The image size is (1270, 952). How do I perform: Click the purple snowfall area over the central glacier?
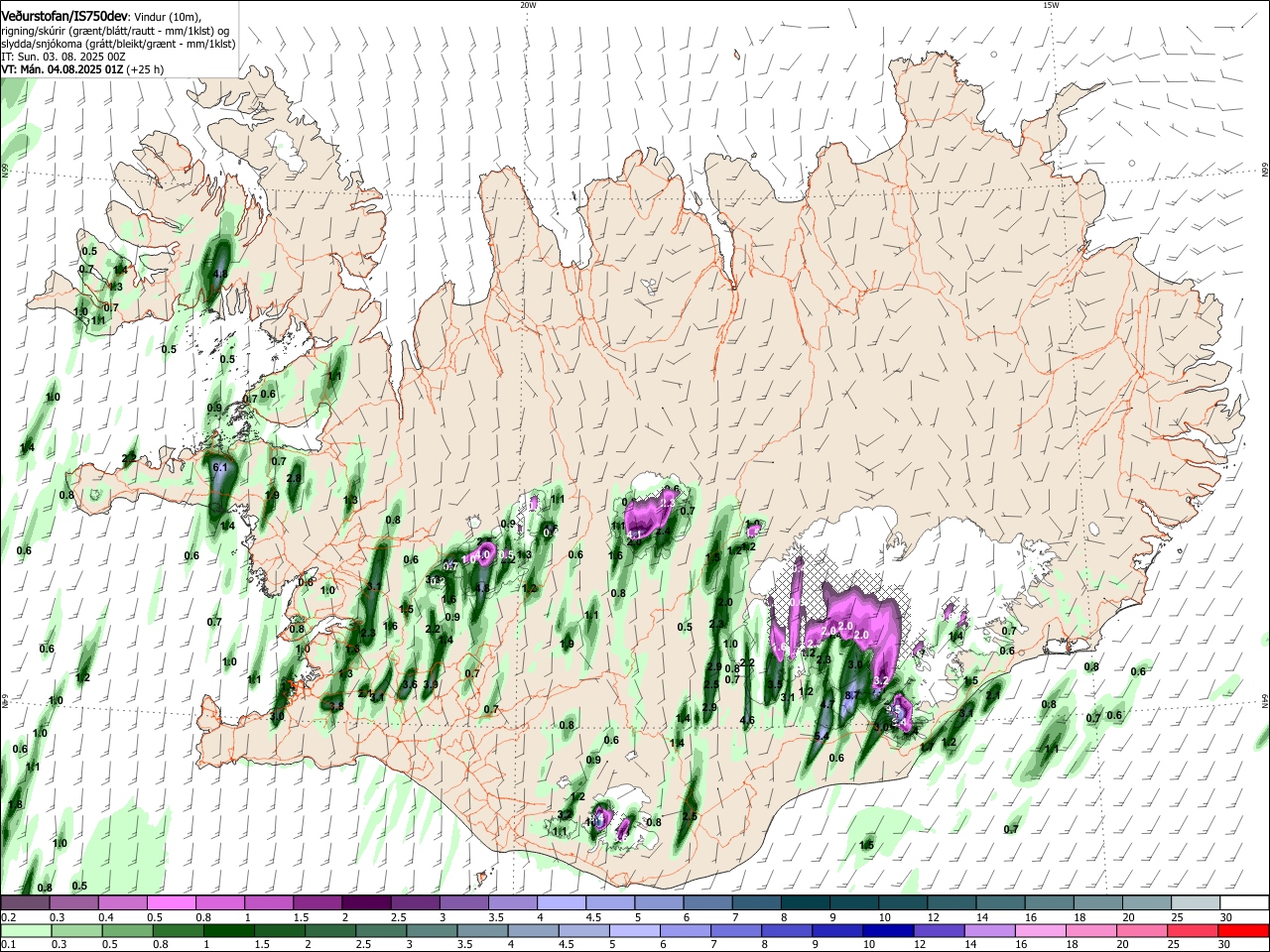pos(650,514)
